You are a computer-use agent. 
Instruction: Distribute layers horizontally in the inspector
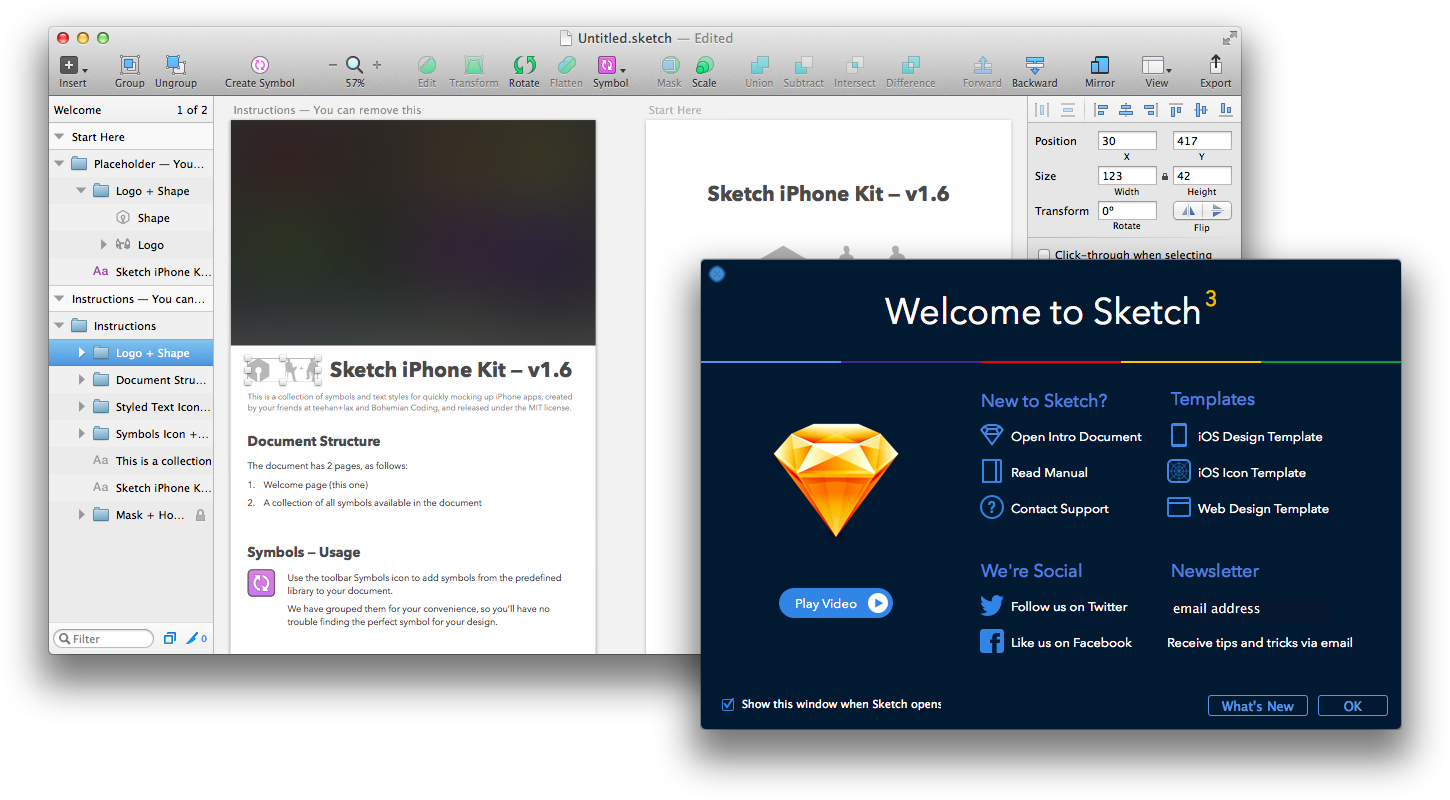(x=1043, y=110)
